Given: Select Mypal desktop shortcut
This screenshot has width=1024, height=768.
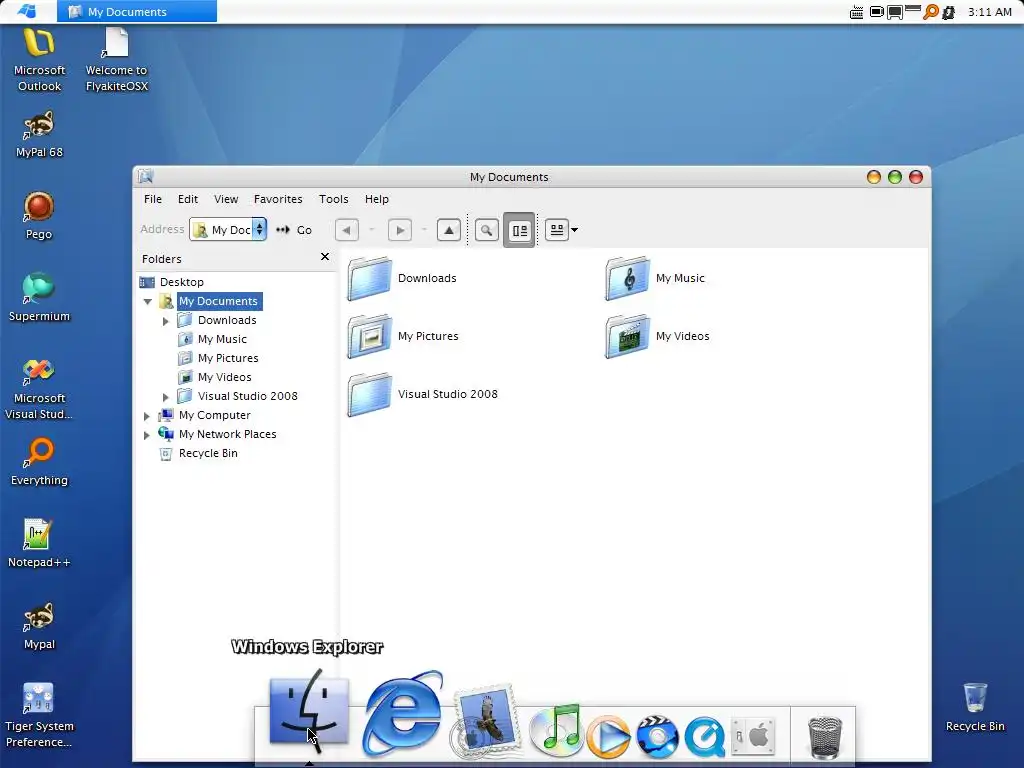Looking at the screenshot, I should click(x=39, y=626).
